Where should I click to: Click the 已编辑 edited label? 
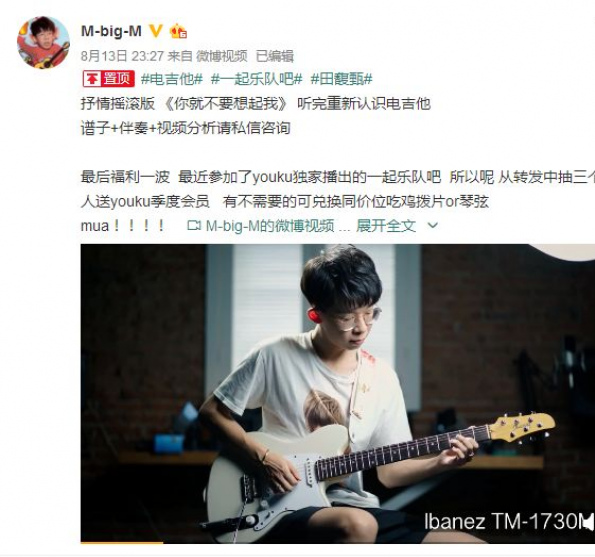click(x=275, y=56)
